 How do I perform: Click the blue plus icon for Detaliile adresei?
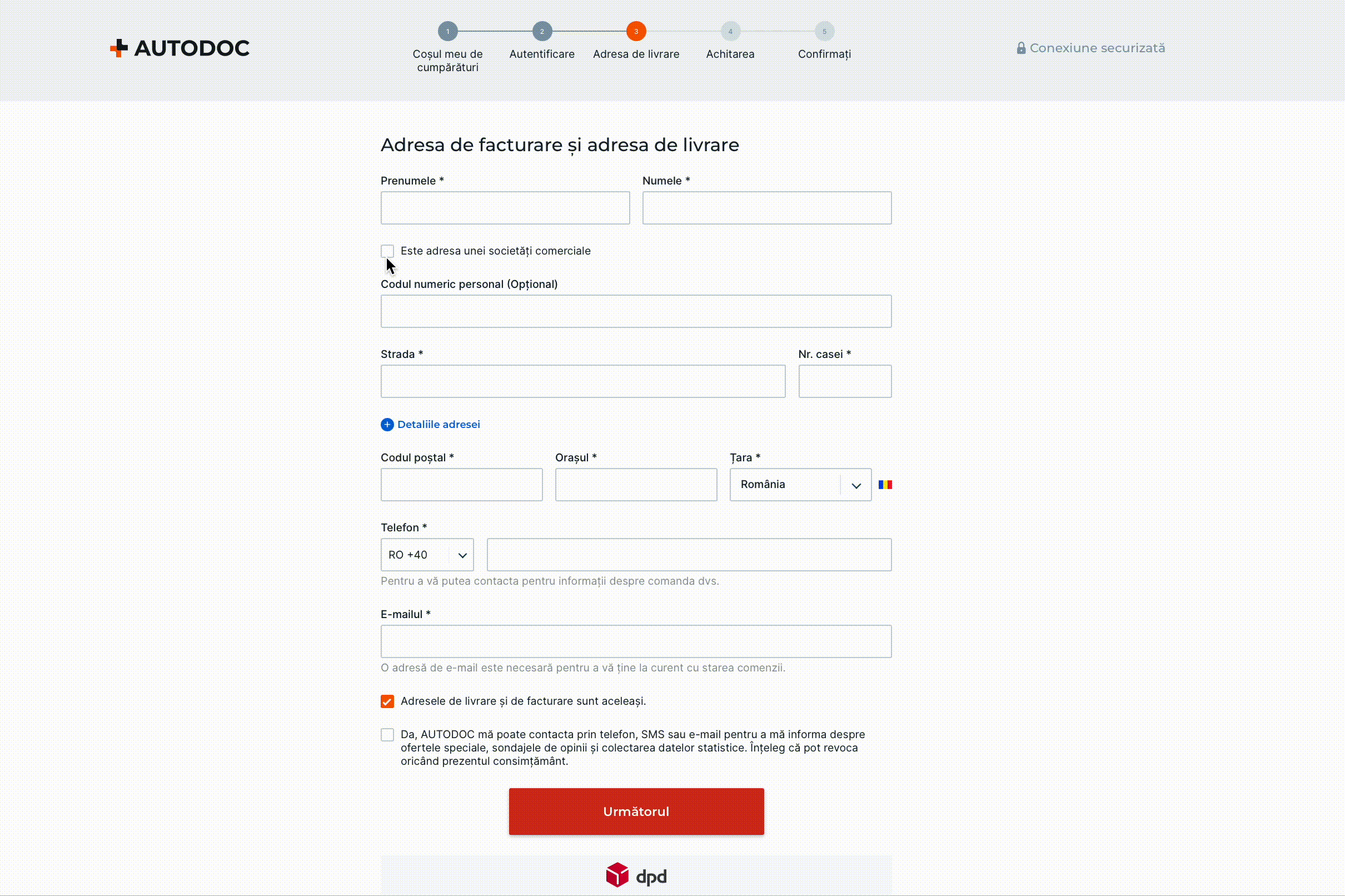(x=387, y=425)
